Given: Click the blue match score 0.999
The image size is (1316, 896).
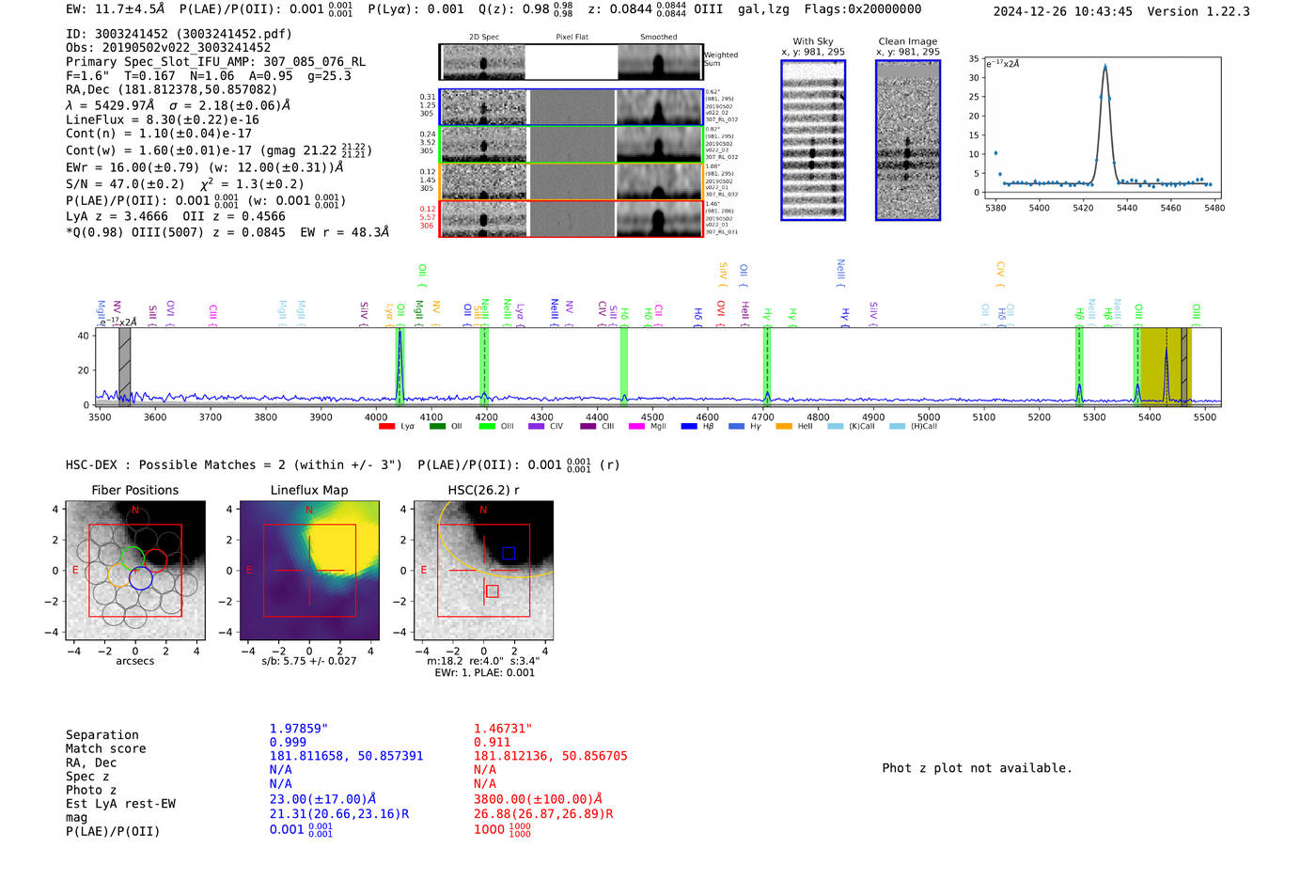Looking at the screenshot, I should point(288,742).
